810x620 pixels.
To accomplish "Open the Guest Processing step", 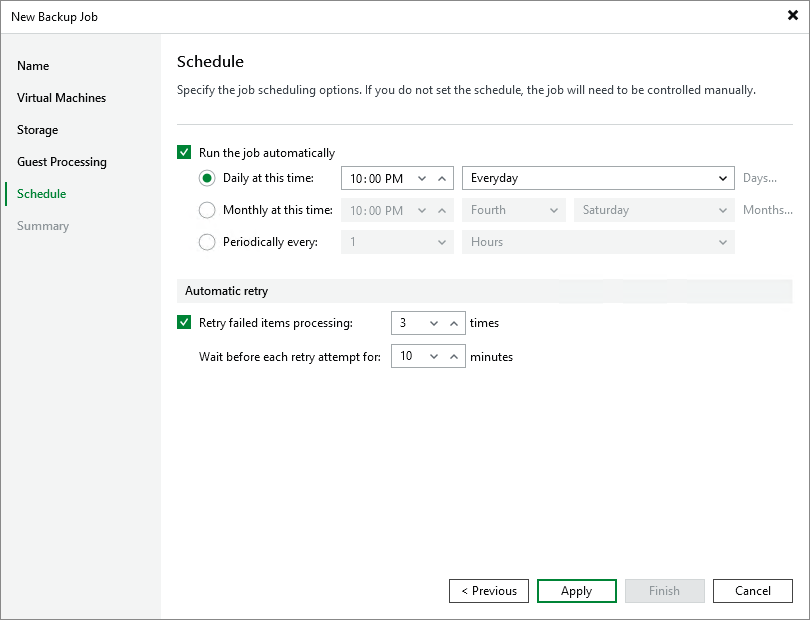I will click(x=62, y=162).
